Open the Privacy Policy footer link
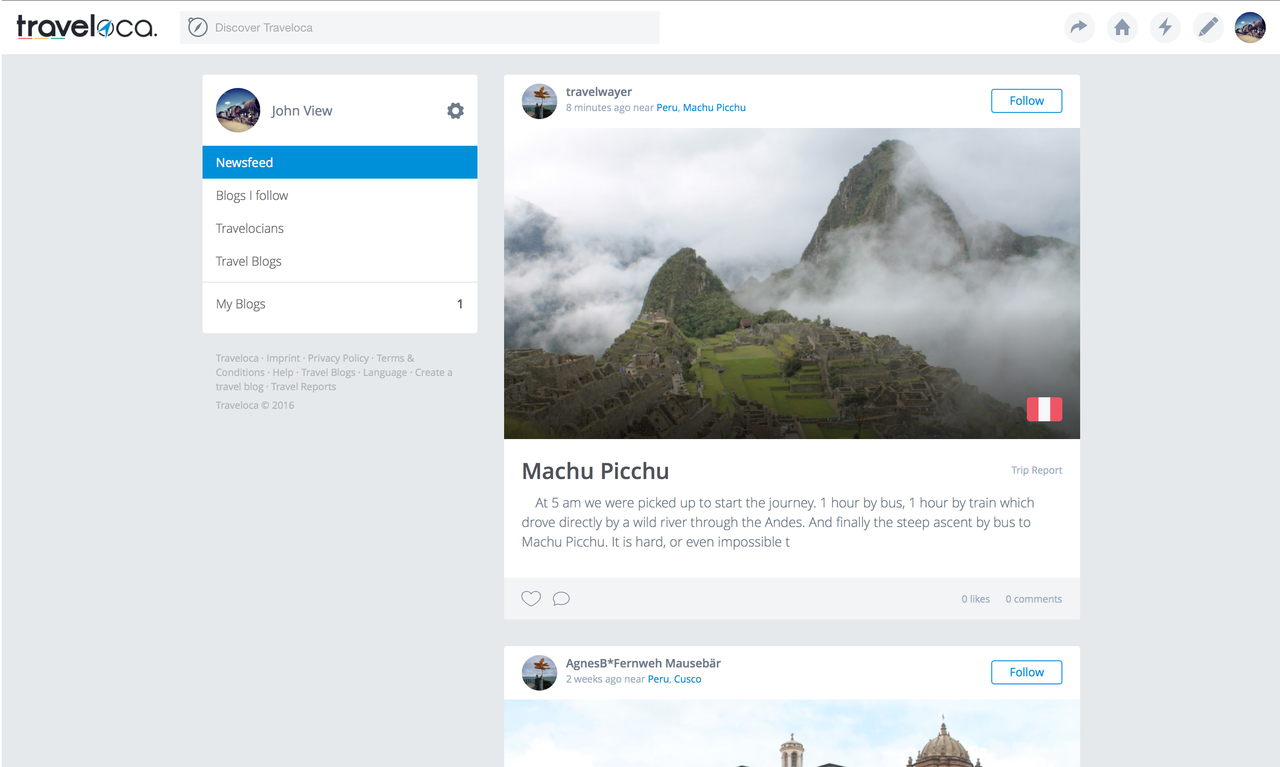1280x767 pixels. pos(338,358)
